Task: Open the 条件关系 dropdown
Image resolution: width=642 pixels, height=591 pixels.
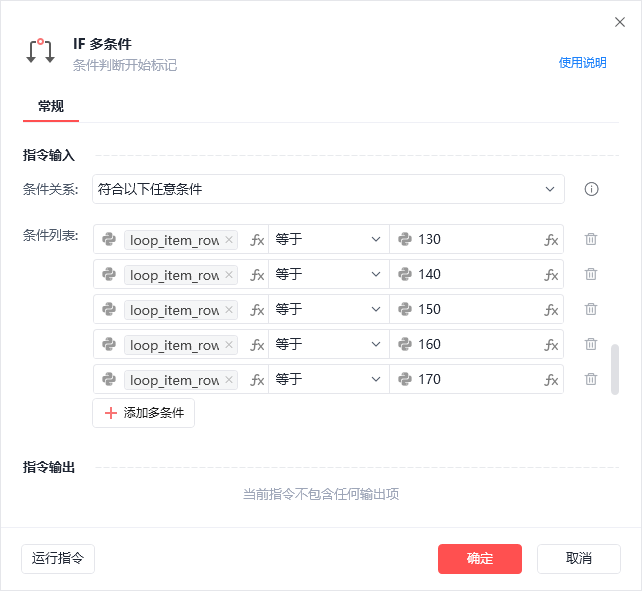Action: (328, 189)
